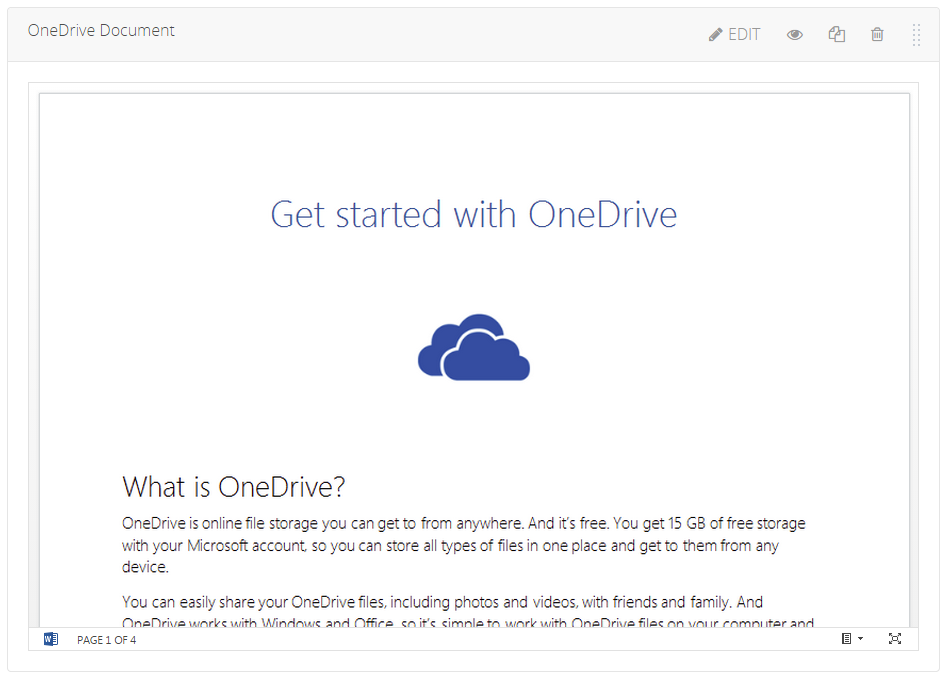The width and height of the screenshot is (946, 681).
Task: Click the EDIT pencil button
Action: (x=734, y=34)
